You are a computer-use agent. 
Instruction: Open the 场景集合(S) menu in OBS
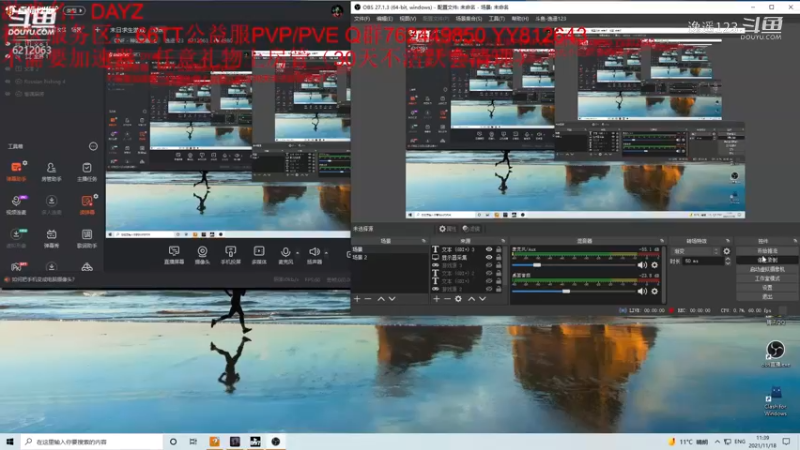468,19
